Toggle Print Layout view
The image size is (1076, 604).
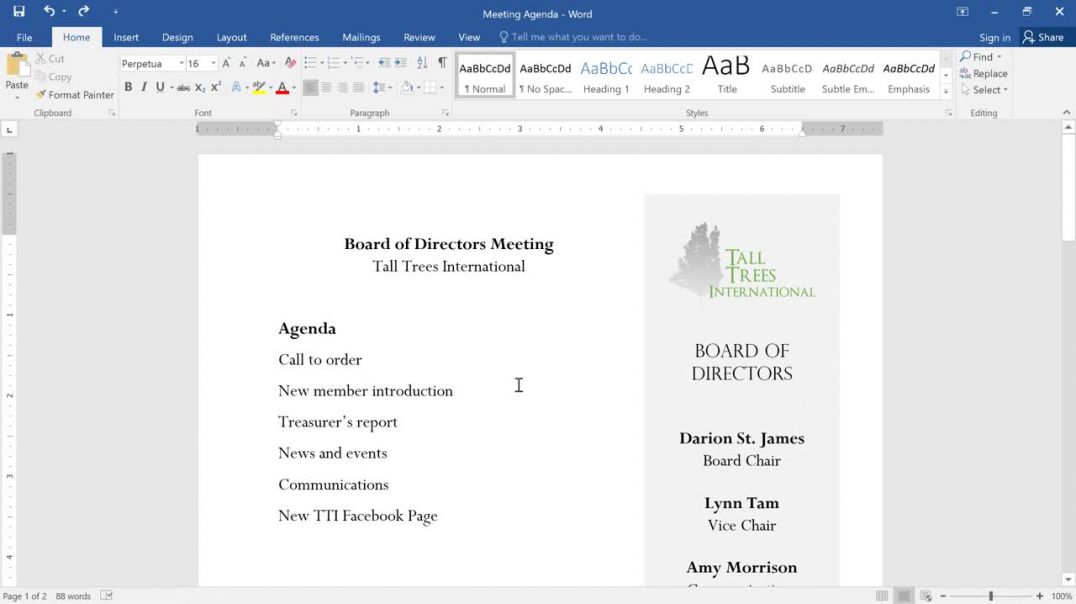pos(904,596)
